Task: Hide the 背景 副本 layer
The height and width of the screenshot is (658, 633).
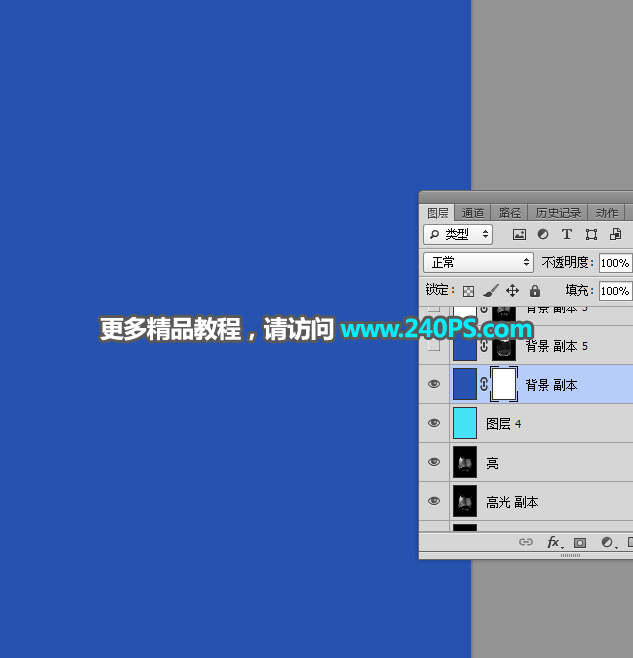Action: [434, 384]
